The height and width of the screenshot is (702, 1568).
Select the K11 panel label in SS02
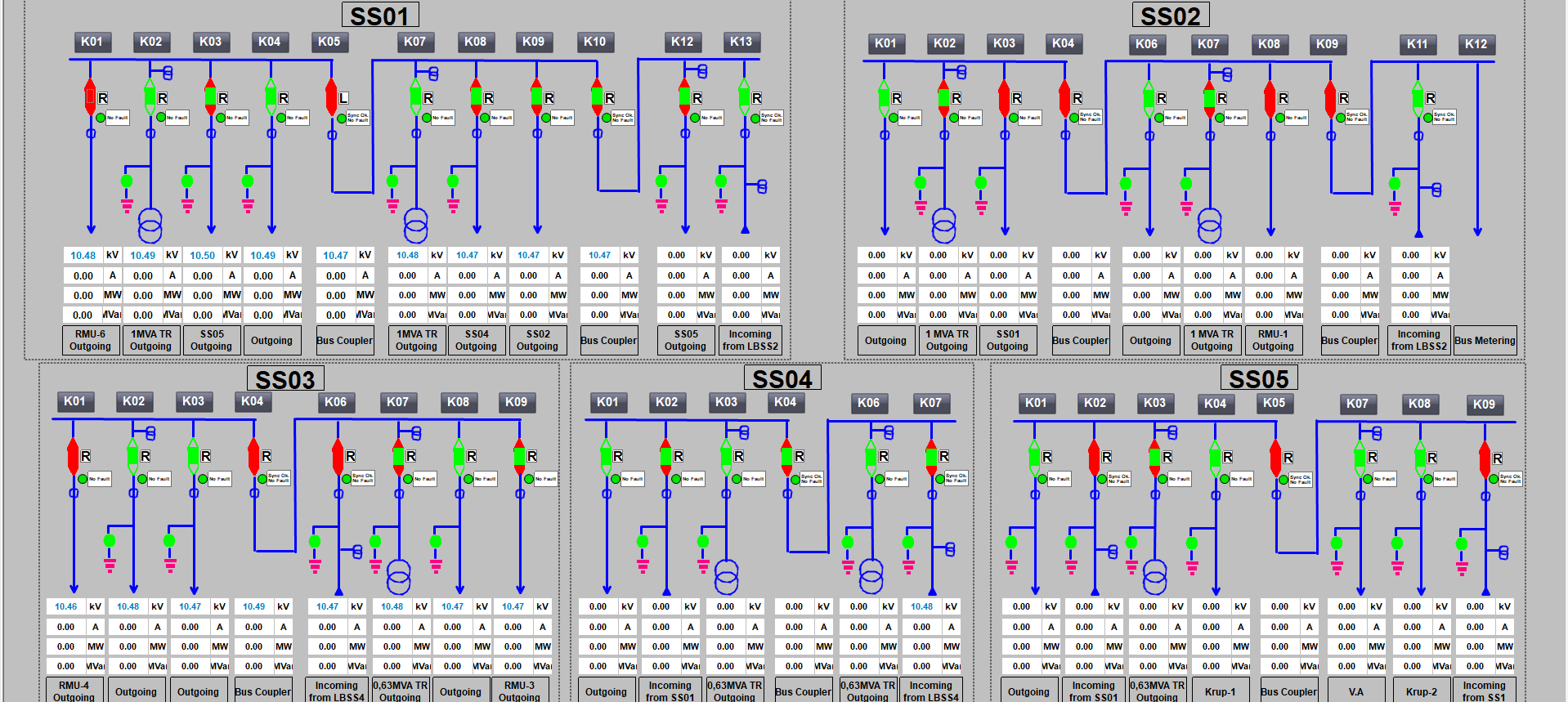(x=1417, y=44)
